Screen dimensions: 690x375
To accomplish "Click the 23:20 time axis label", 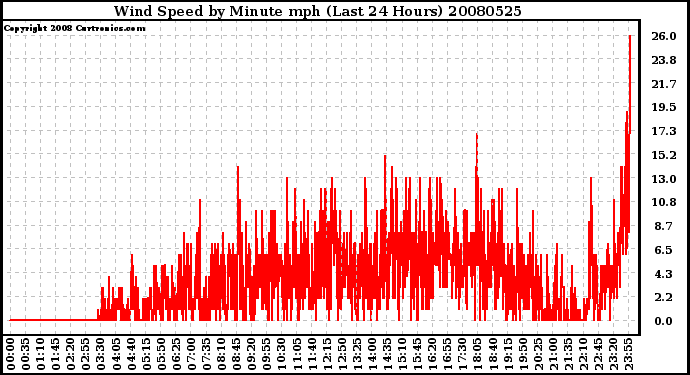I will (614, 354).
